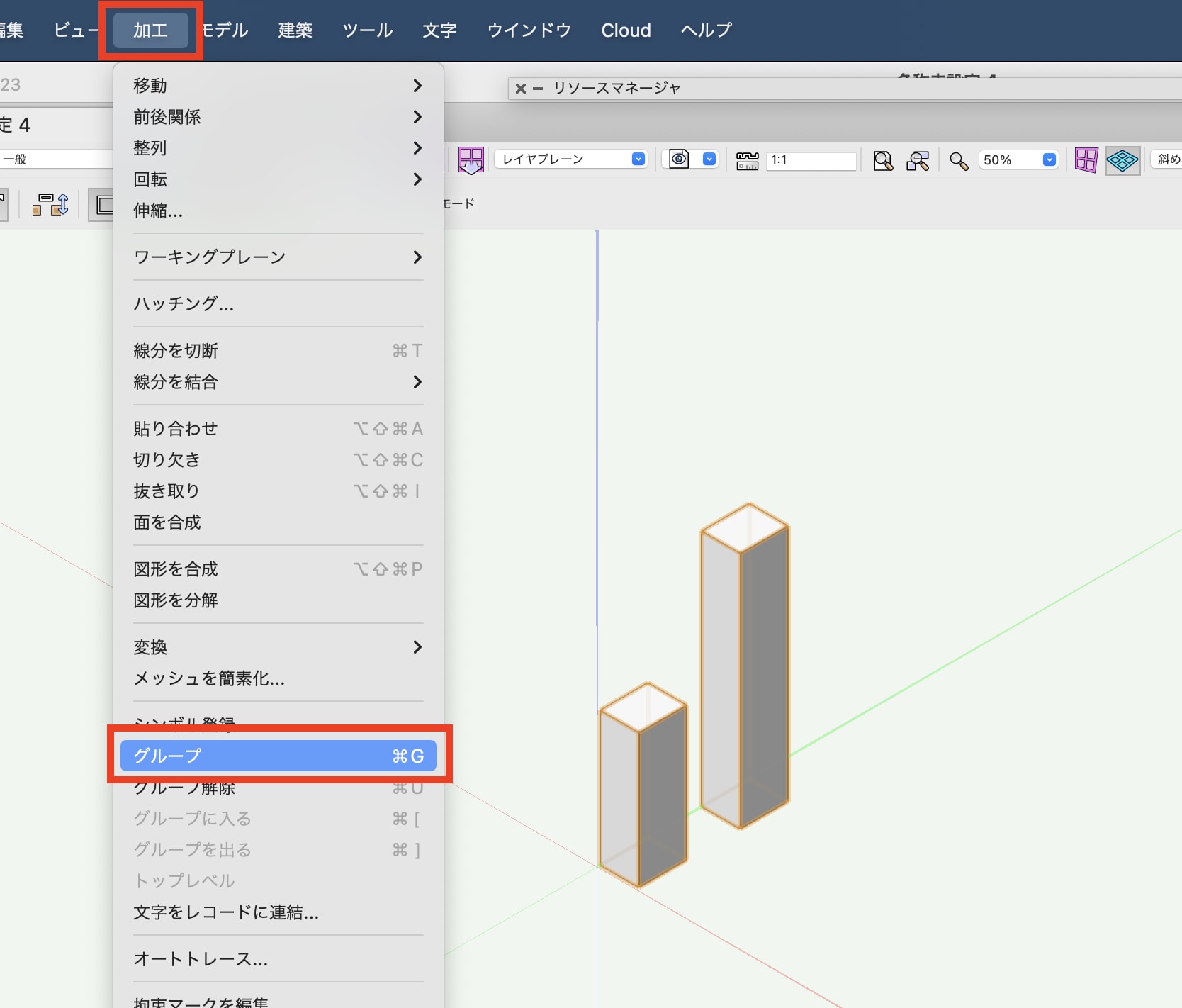Expand the 線分を結合 submenu

coord(278,382)
